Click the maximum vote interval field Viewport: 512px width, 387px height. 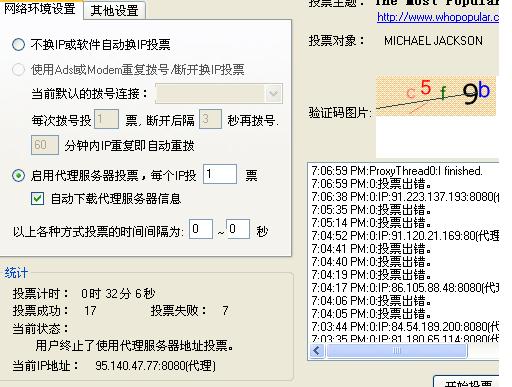238,229
